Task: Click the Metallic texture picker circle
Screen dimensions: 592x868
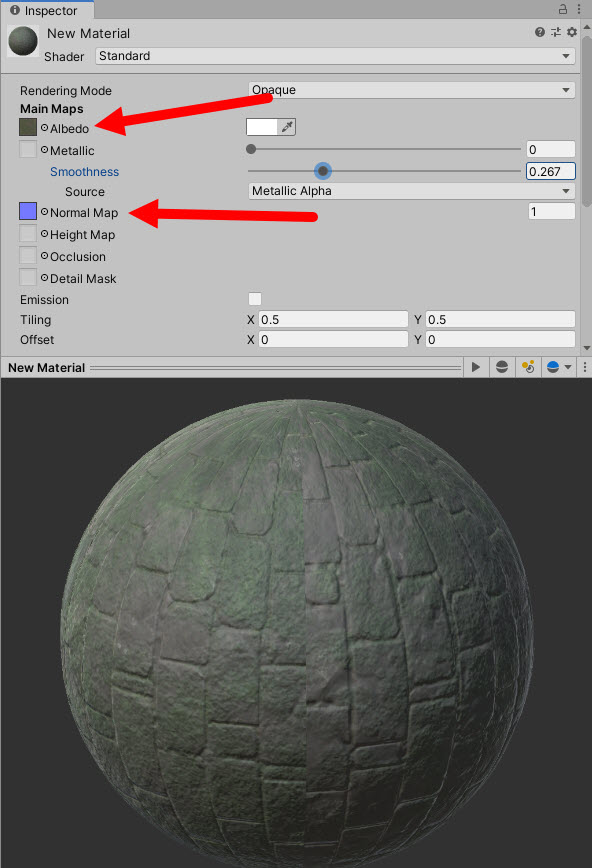Action: (44, 150)
